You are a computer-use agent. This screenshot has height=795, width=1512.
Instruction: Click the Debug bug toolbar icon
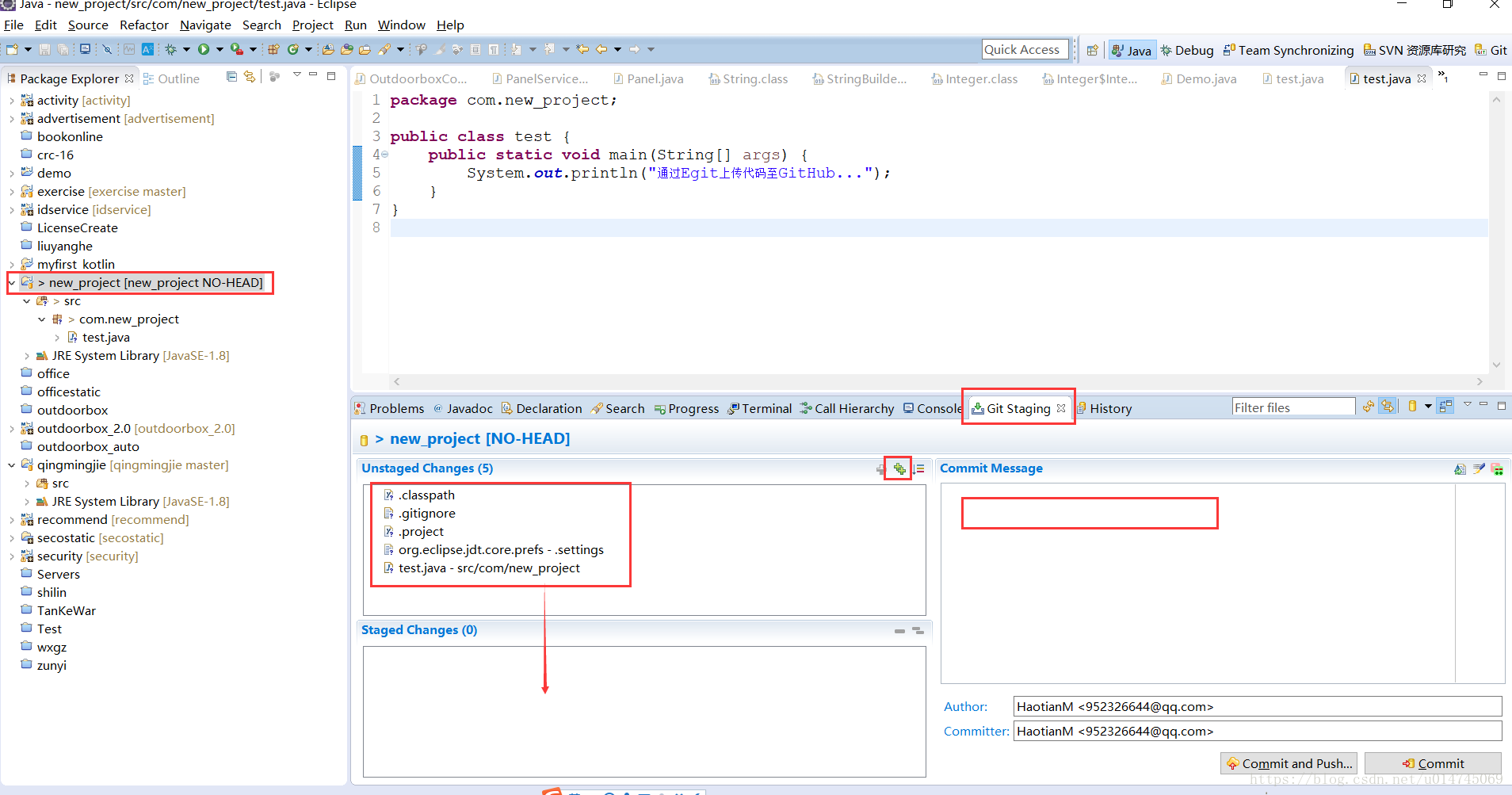[170, 49]
